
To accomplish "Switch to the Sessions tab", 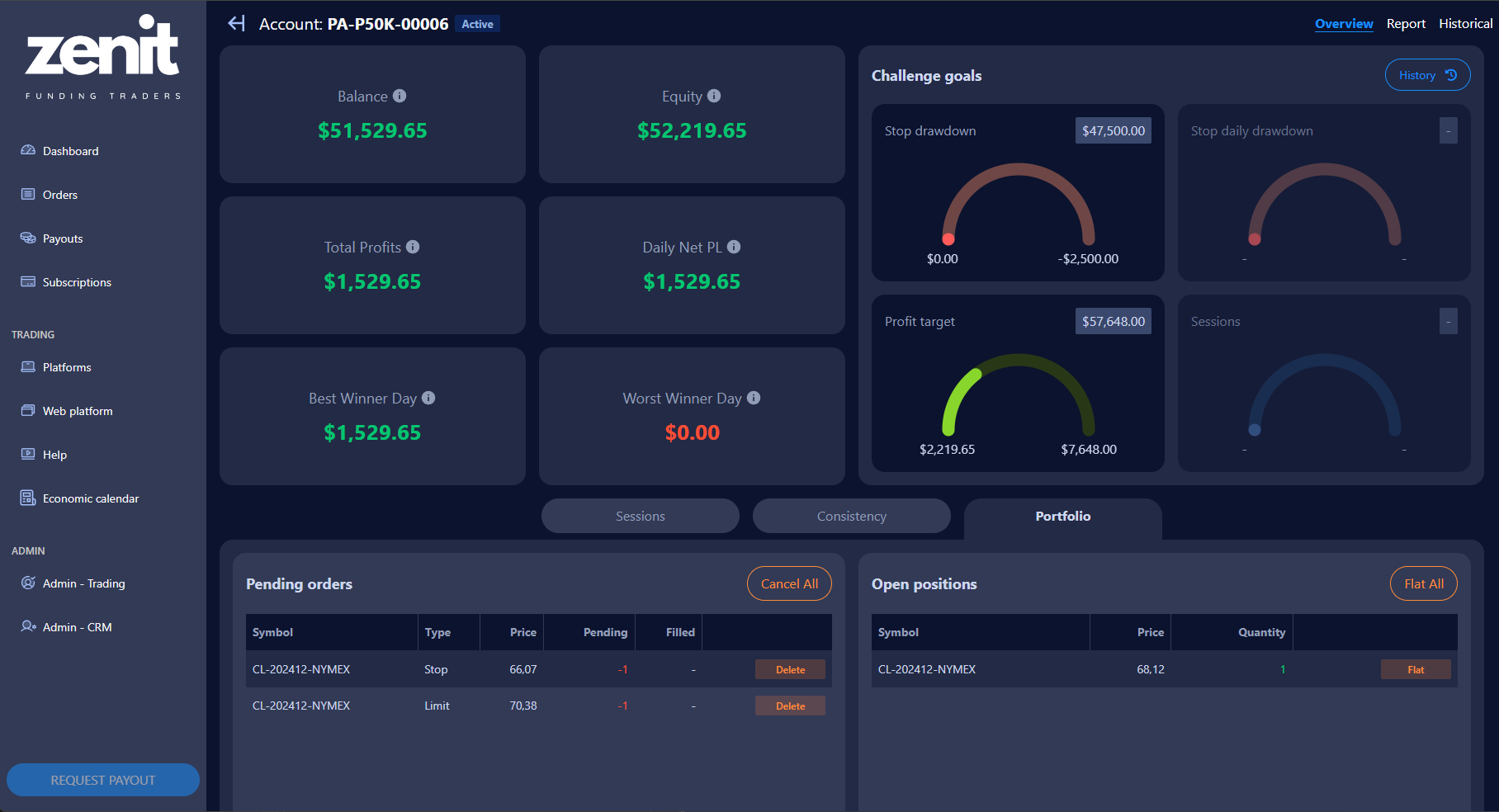I will pos(640,516).
